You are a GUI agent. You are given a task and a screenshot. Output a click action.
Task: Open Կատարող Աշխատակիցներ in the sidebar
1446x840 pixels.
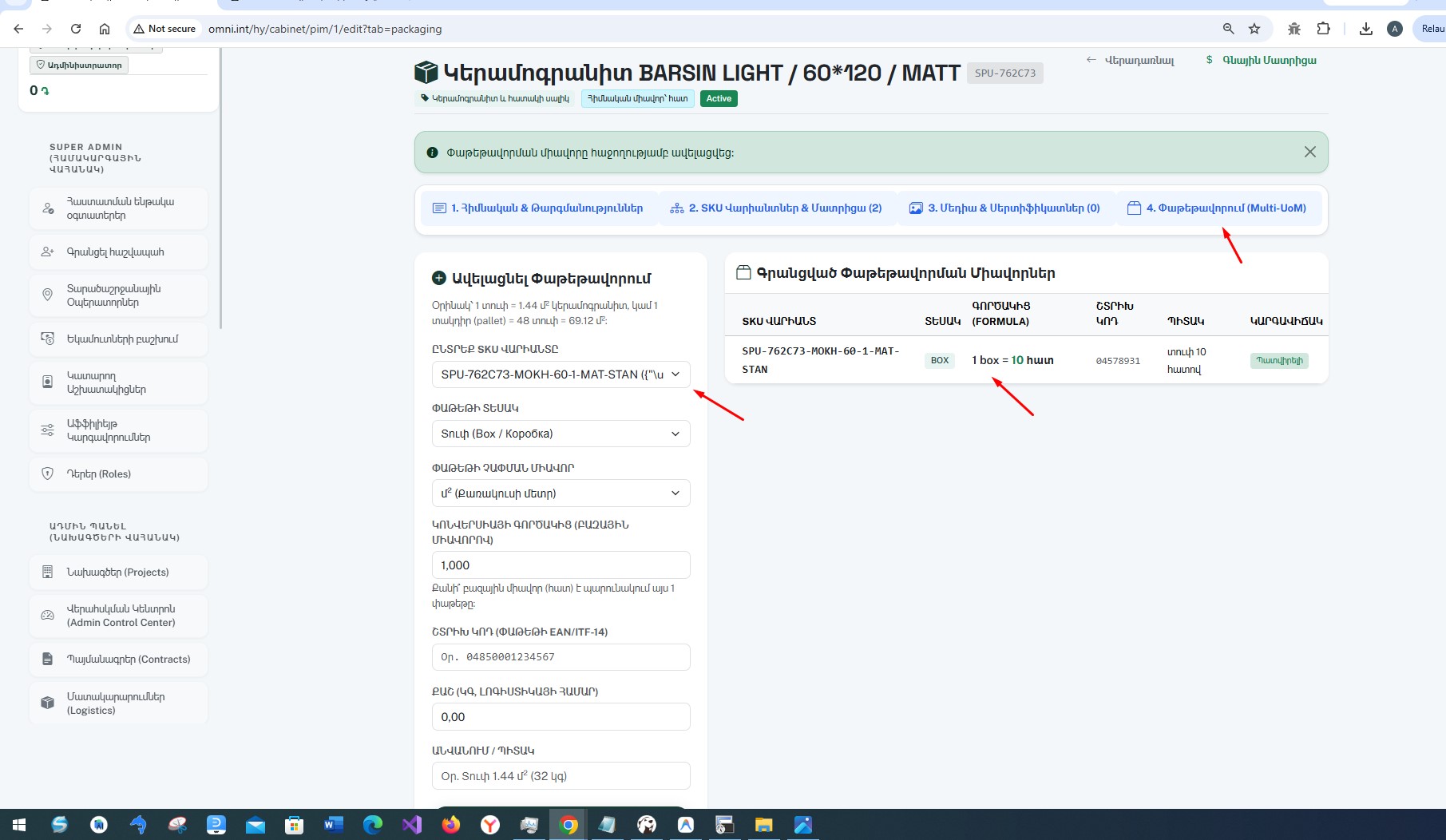[119, 382]
